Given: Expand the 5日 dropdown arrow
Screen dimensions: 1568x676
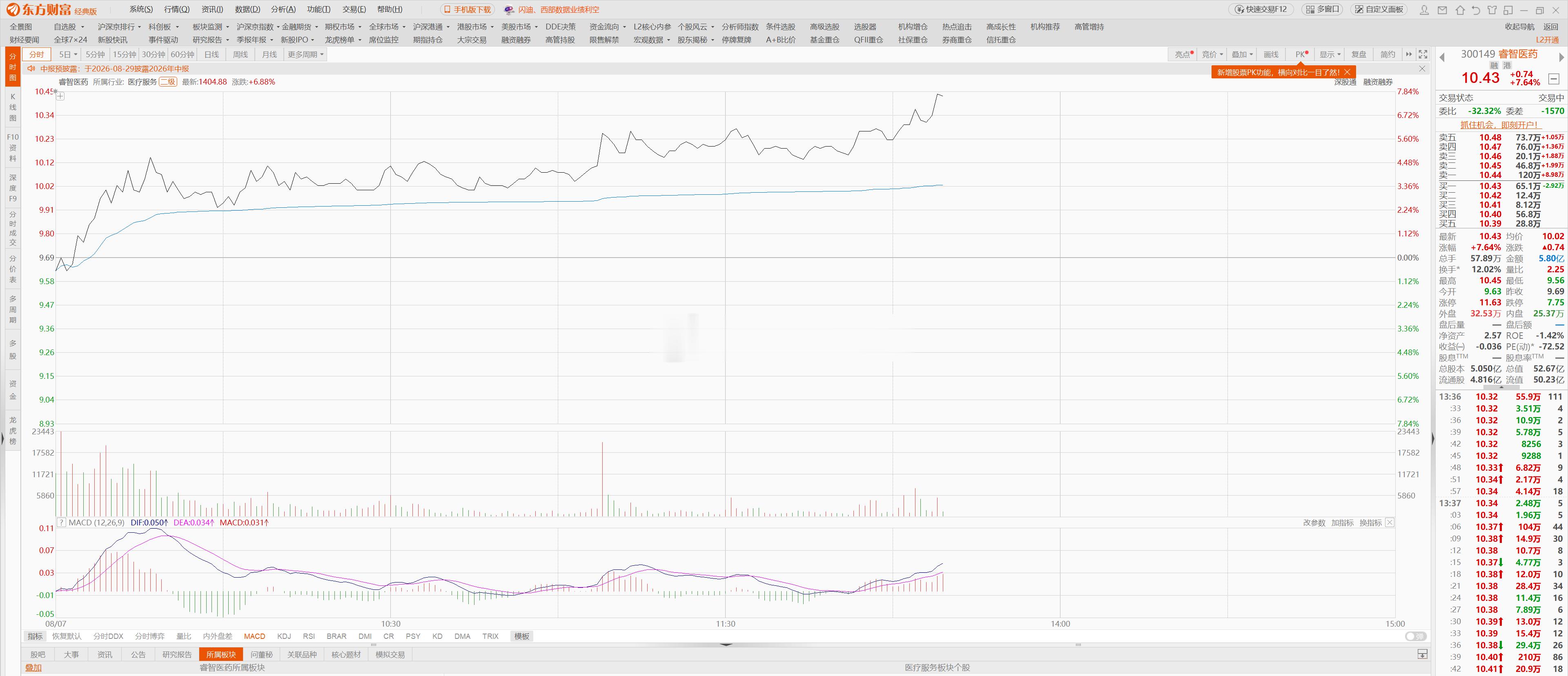Looking at the screenshot, I should click(x=76, y=55).
